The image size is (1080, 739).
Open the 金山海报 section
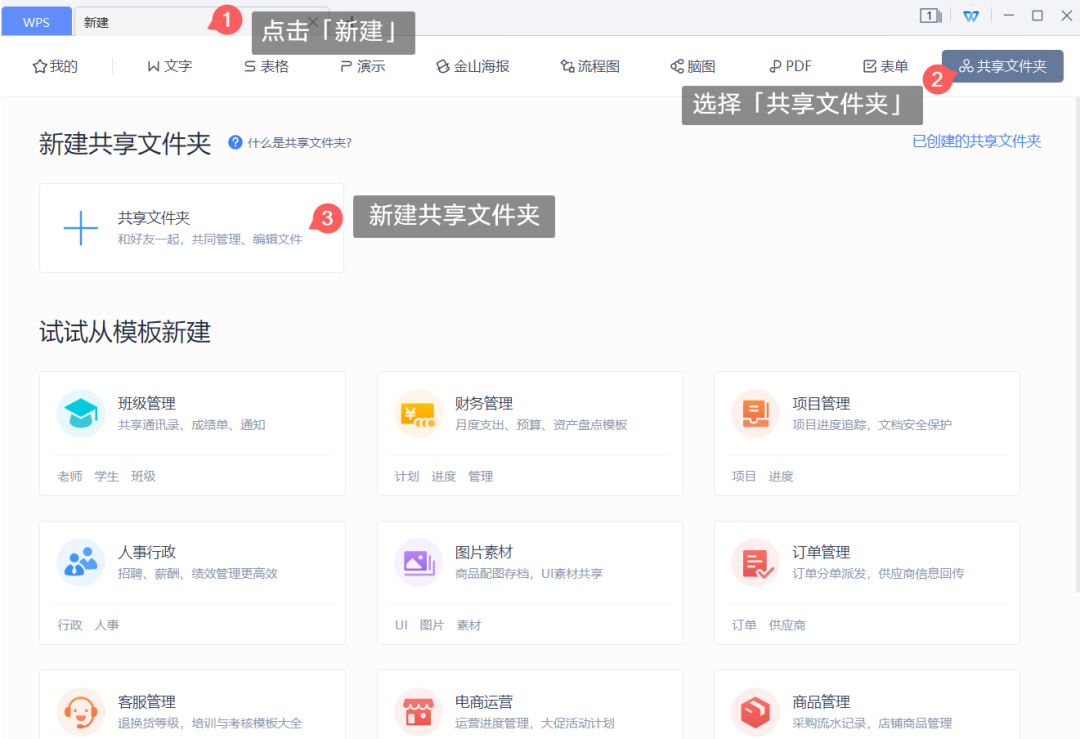(472, 66)
